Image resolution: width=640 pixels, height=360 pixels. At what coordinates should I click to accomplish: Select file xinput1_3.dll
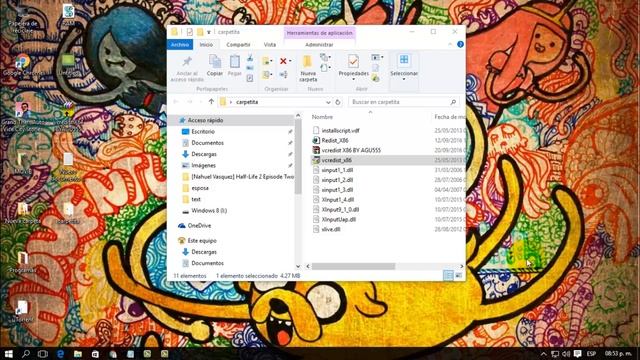[x=337, y=190]
